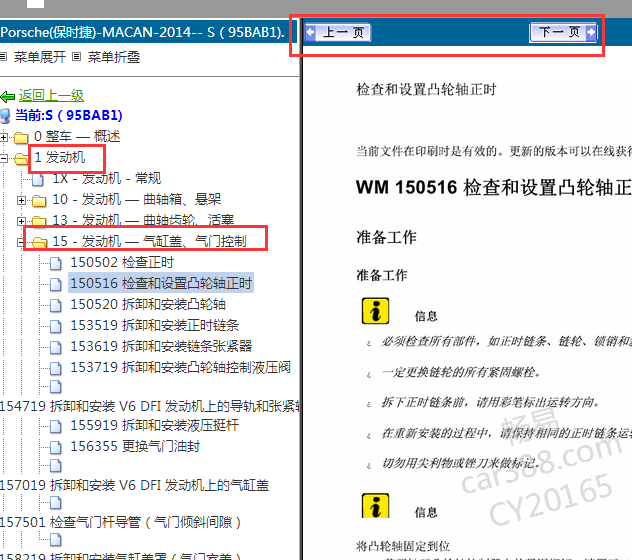Select 当前:S (95BAB1) node
632x560 pixels.
click(69, 115)
